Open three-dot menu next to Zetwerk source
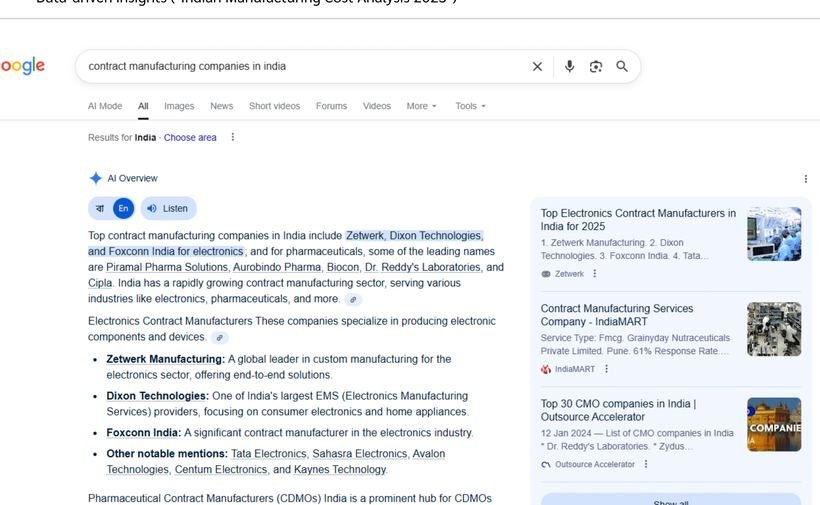820x505 pixels. coord(595,273)
